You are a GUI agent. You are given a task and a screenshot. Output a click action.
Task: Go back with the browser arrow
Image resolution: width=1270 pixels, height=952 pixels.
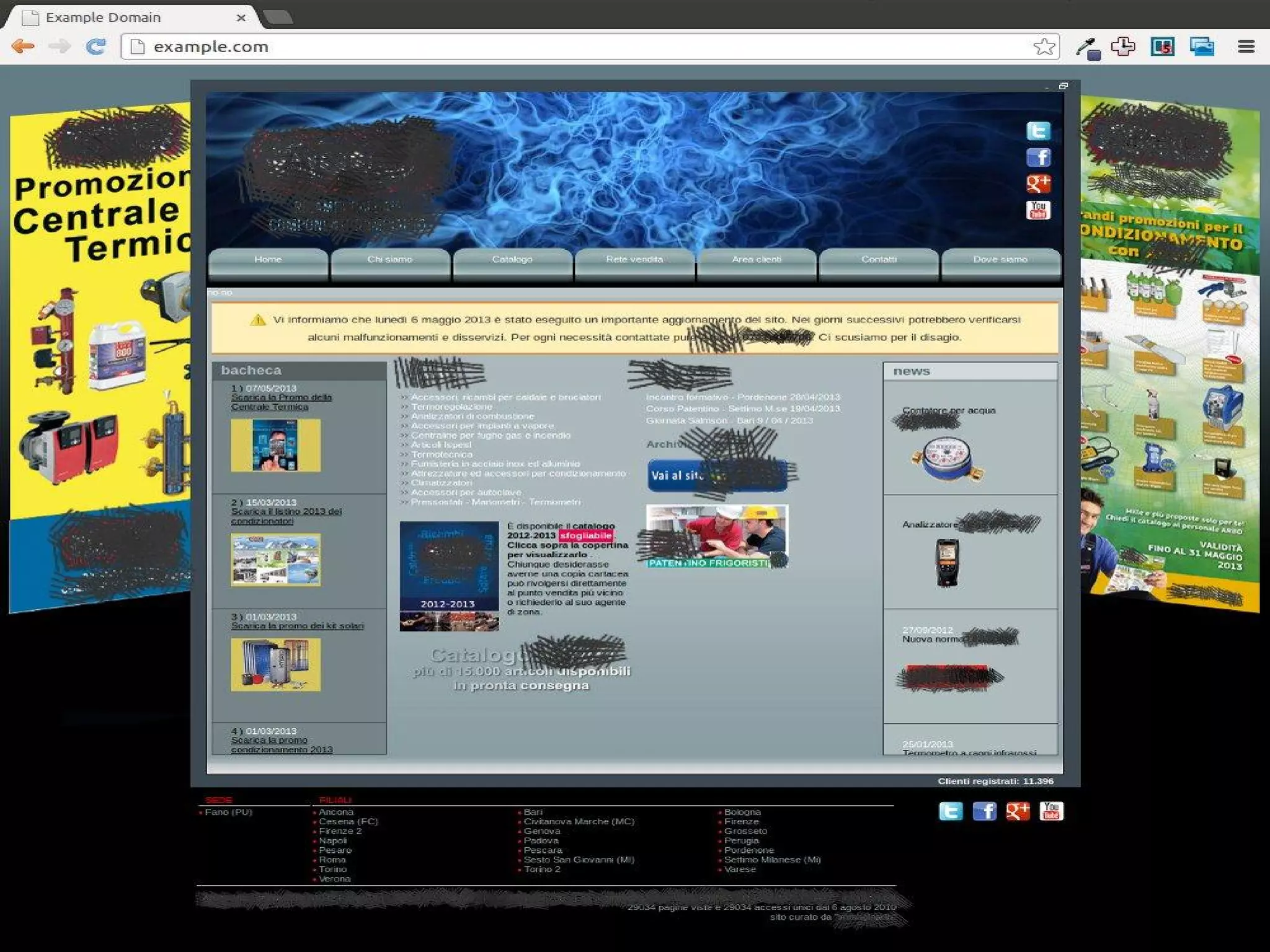[x=23, y=46]
